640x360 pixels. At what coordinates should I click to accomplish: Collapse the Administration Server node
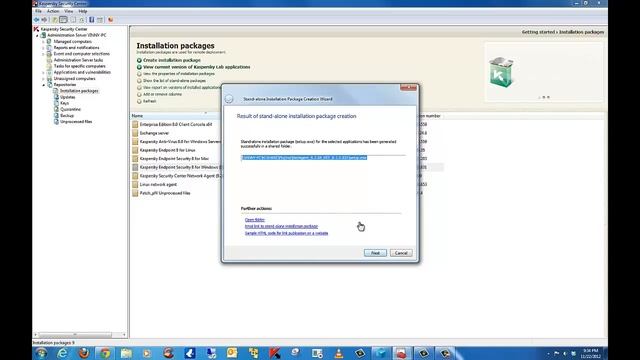(x=37, y=36)
